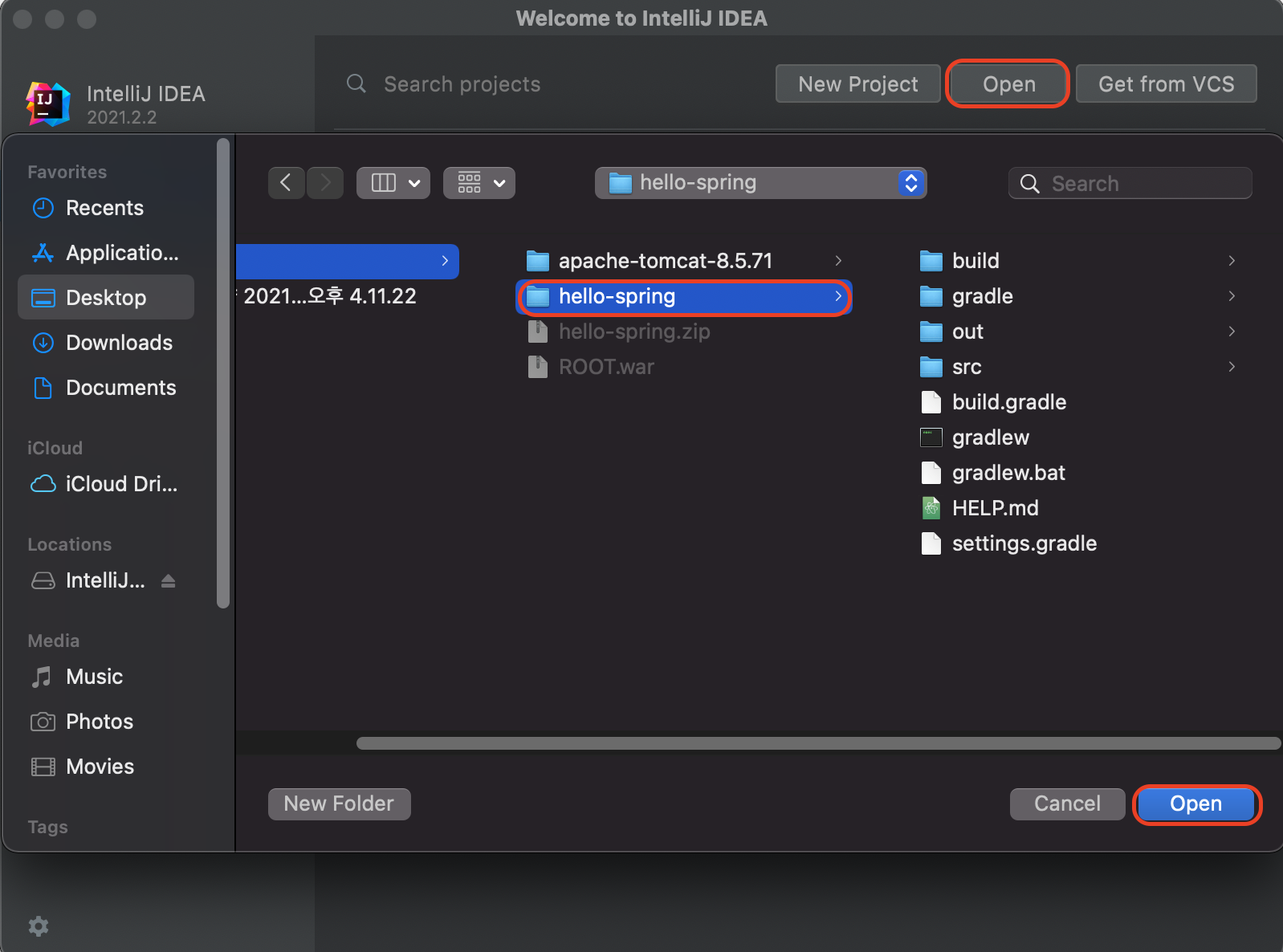Click the Recents clock icon in sidebar
This screenshot has height=952, width=1283.
[x=43, y=208]
